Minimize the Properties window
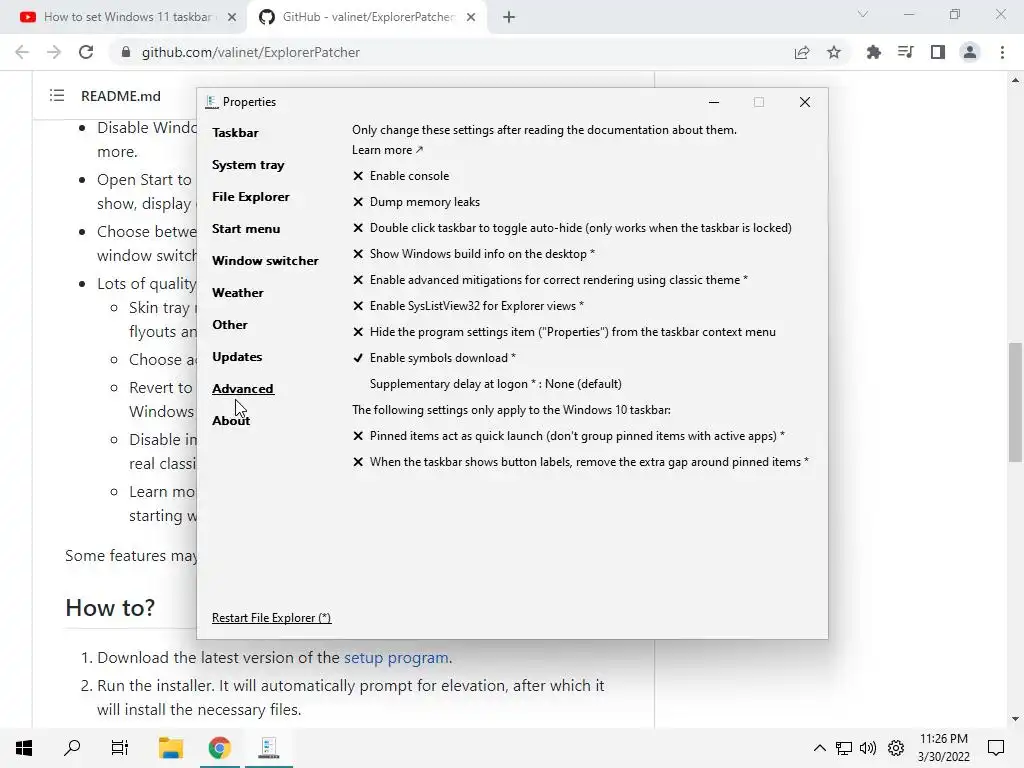The width and height of the screenshot is (1024, 768). pos(714,102)
